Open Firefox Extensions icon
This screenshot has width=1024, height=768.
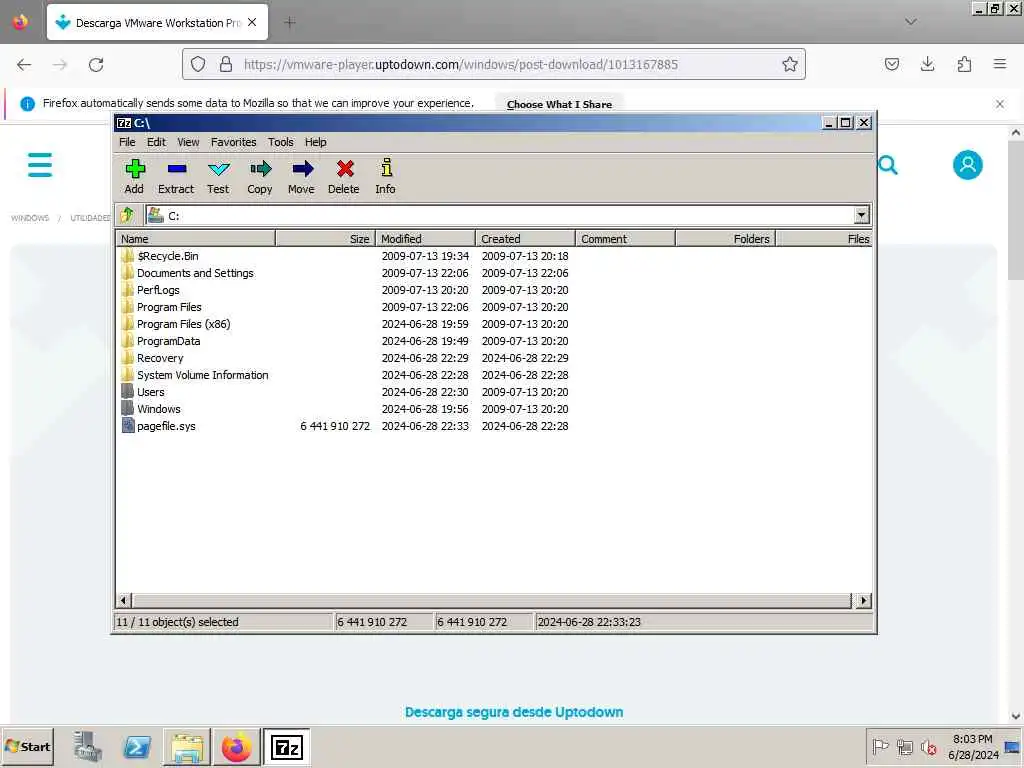click(964, 64)
